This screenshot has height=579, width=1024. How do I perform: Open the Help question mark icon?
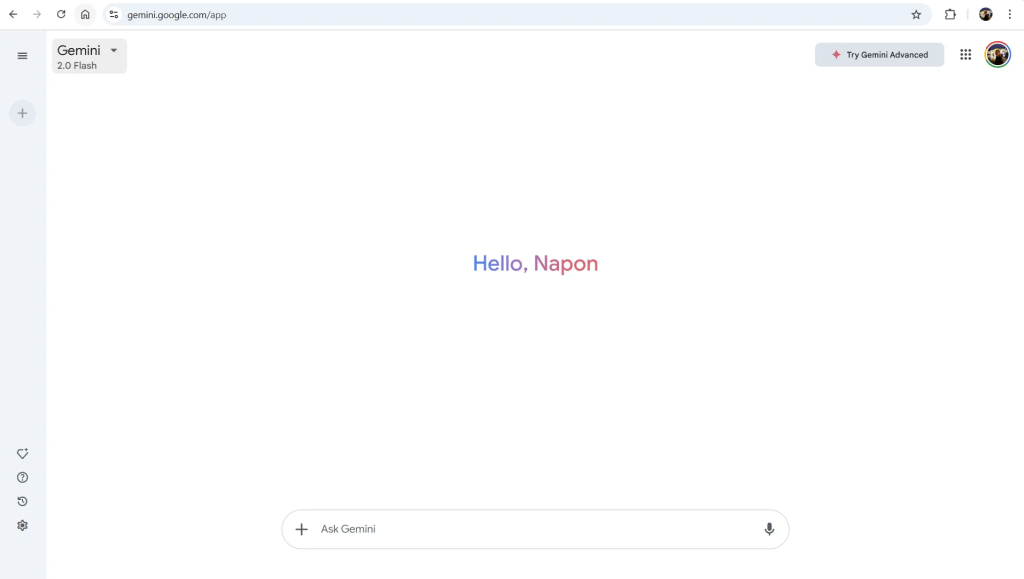coord(22,478)
